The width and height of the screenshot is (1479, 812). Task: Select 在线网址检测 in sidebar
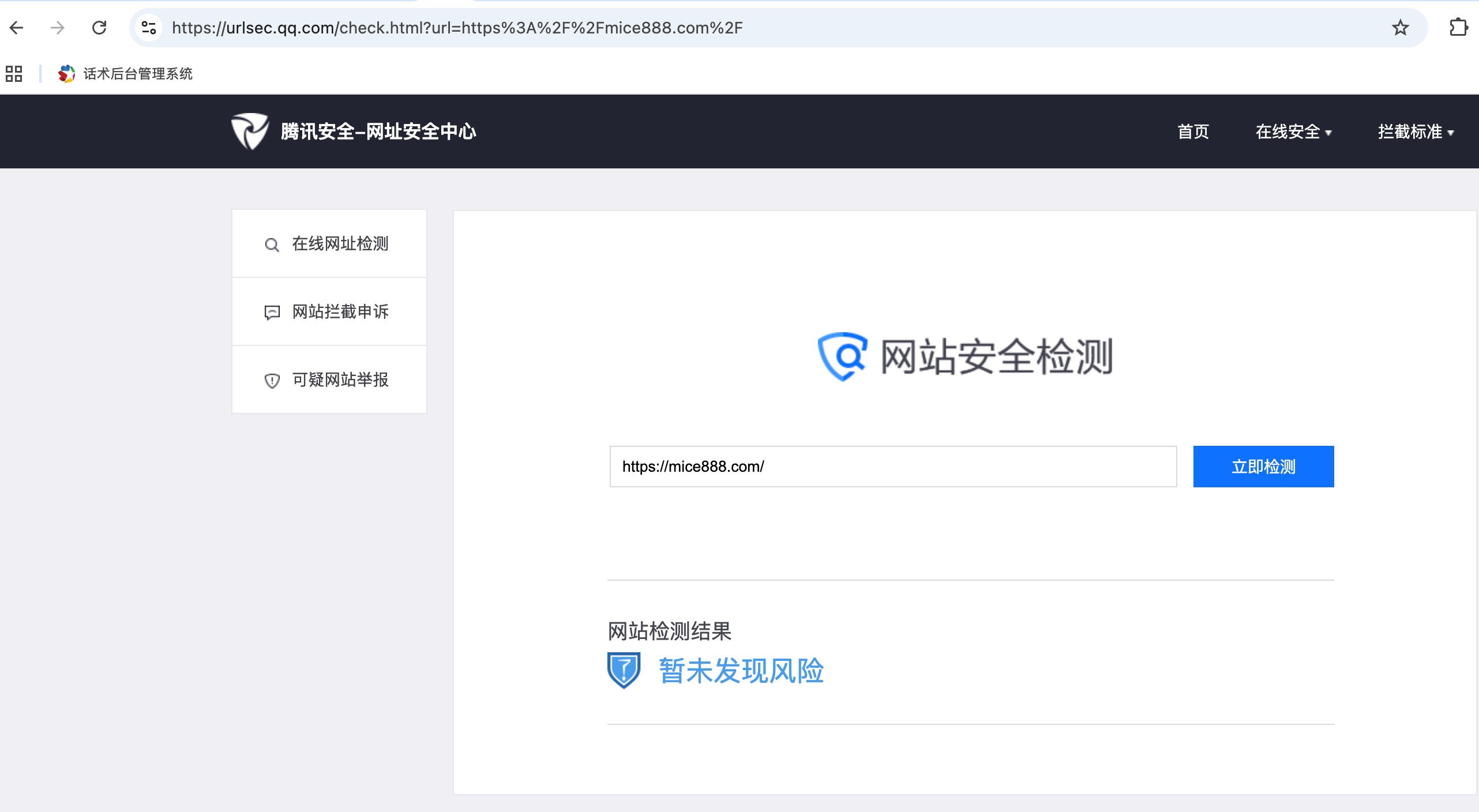point(329,244)
